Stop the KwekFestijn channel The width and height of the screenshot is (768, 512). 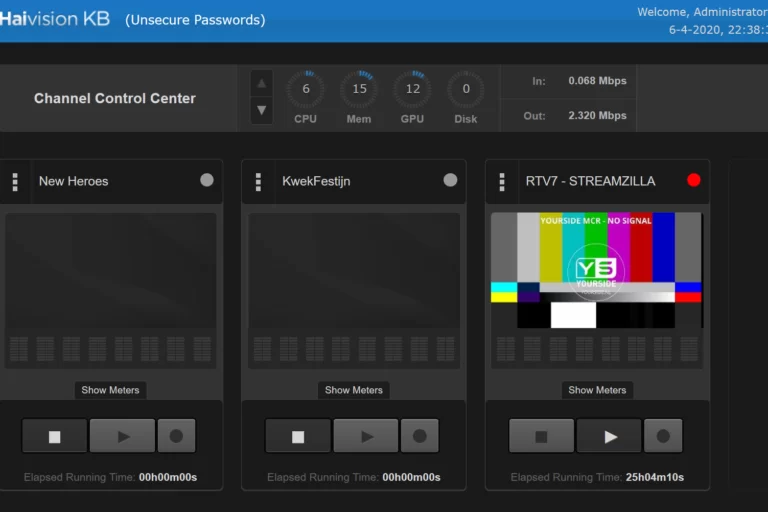pos(298,436)
